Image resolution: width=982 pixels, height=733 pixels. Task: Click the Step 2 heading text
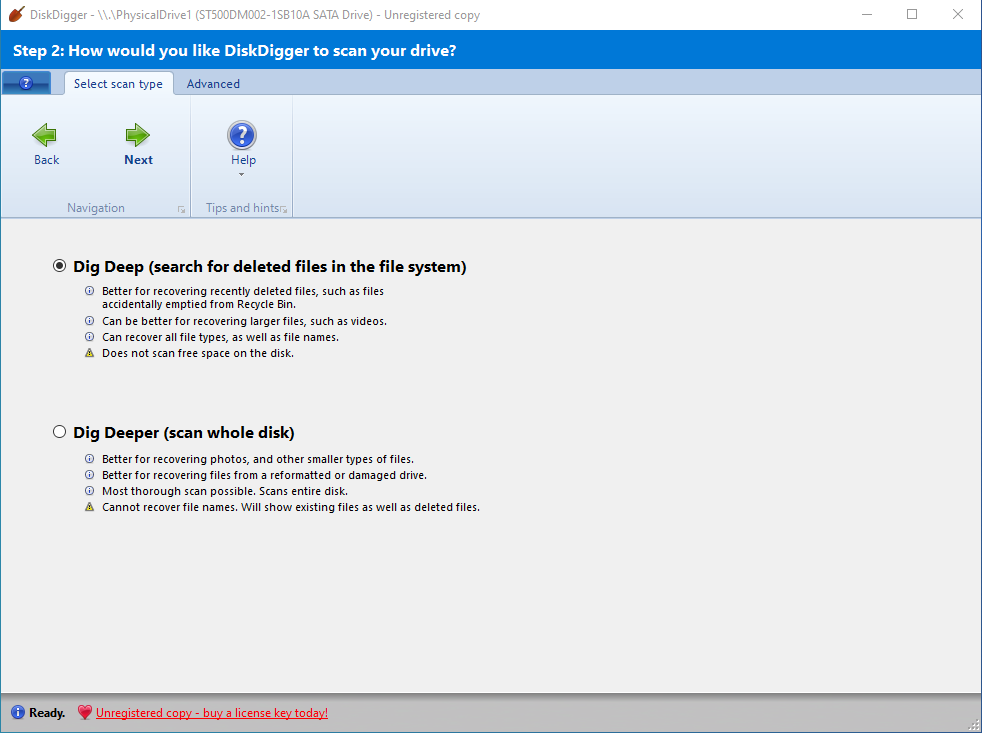[x=235, y=50]
